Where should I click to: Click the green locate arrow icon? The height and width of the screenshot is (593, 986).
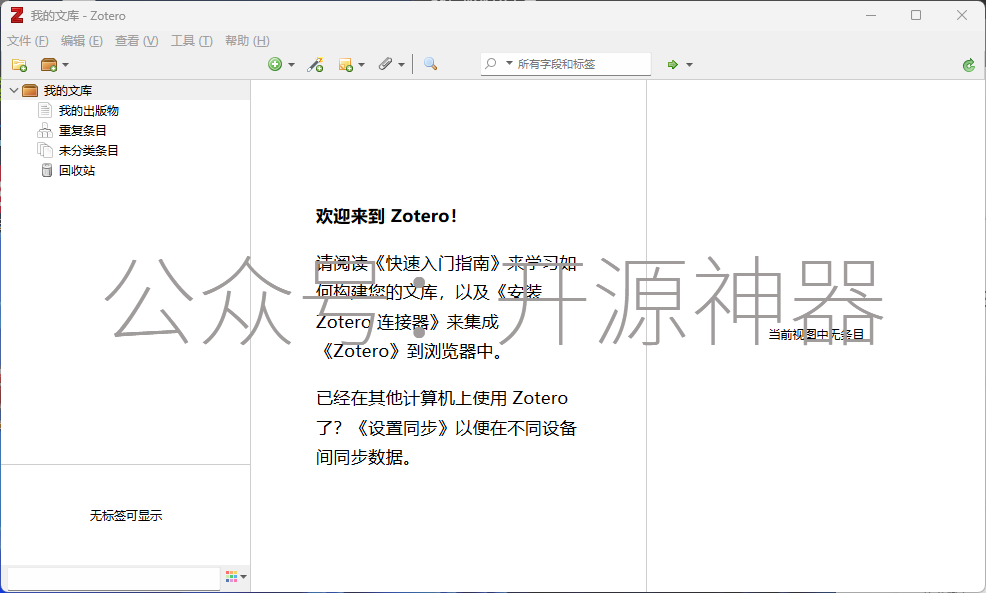pyautogui.click(x=672, y=64)
